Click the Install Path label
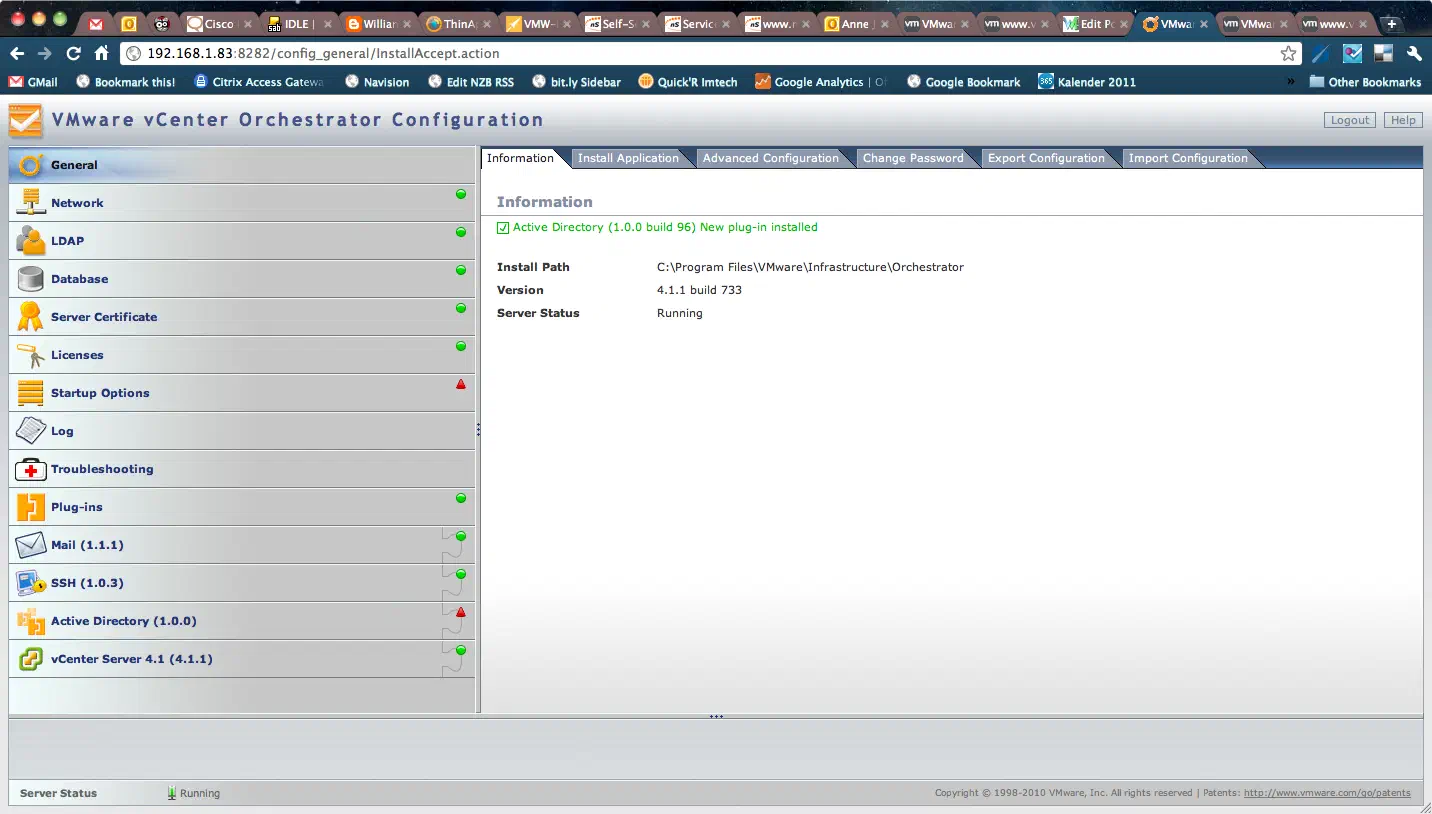The height and width of the screenshot is (814, 1432). tap(533, 267)
